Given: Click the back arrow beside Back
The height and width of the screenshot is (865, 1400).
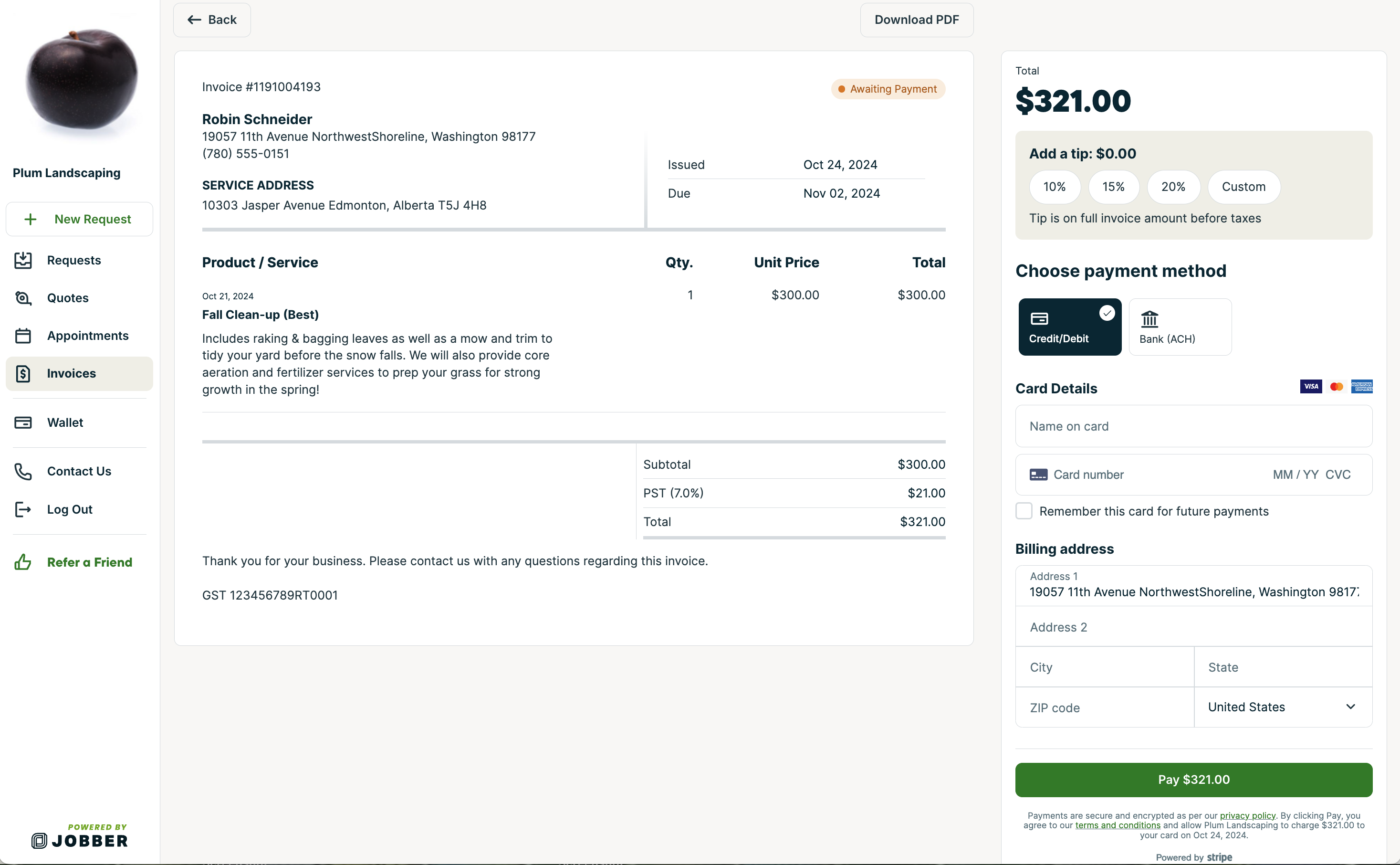Looking at the screenshot, I should [x=194, y=20].
